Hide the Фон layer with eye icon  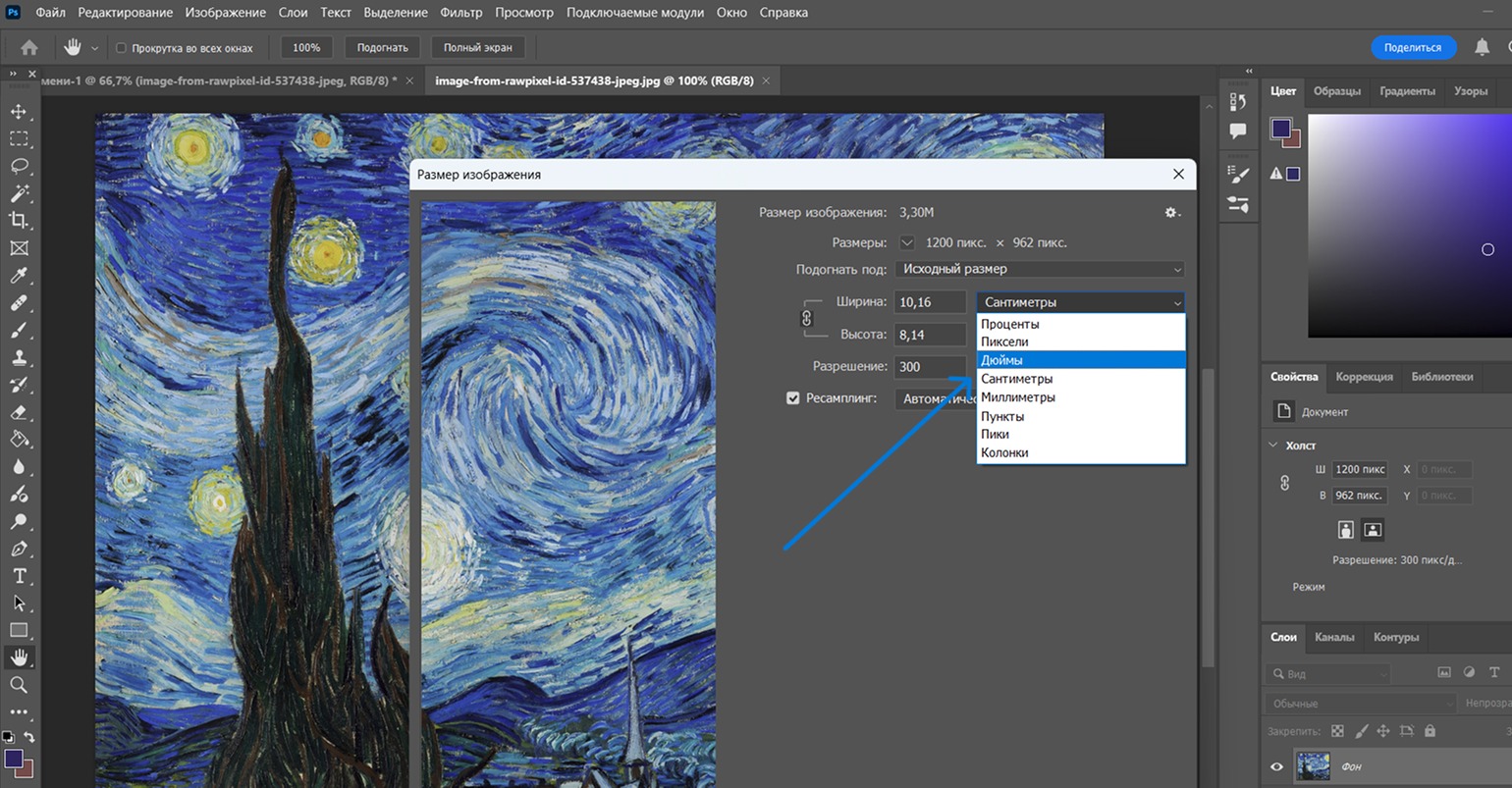[x=1276, y=766]
